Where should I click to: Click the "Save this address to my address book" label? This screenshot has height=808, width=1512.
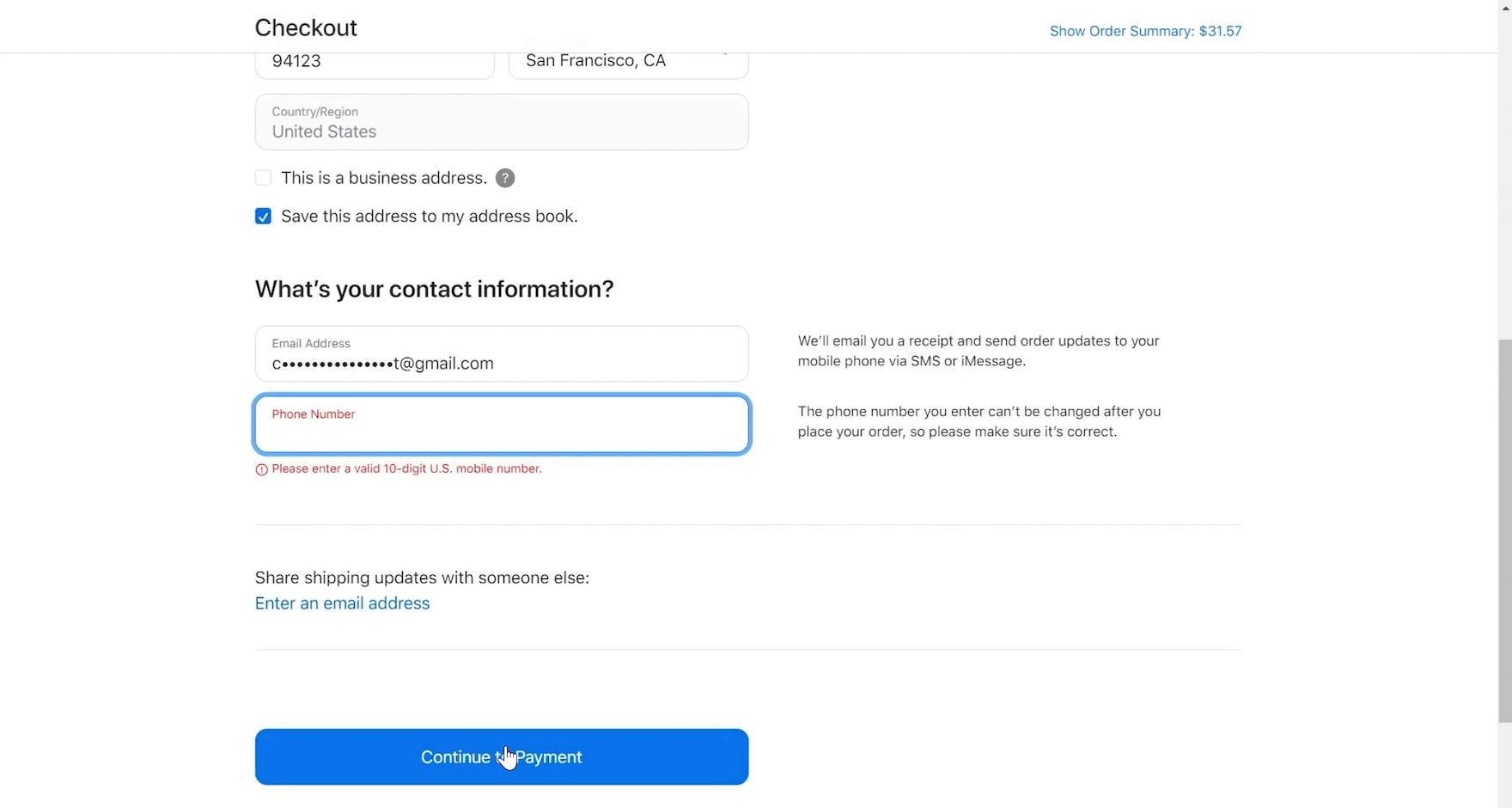[x=429, y=217]
